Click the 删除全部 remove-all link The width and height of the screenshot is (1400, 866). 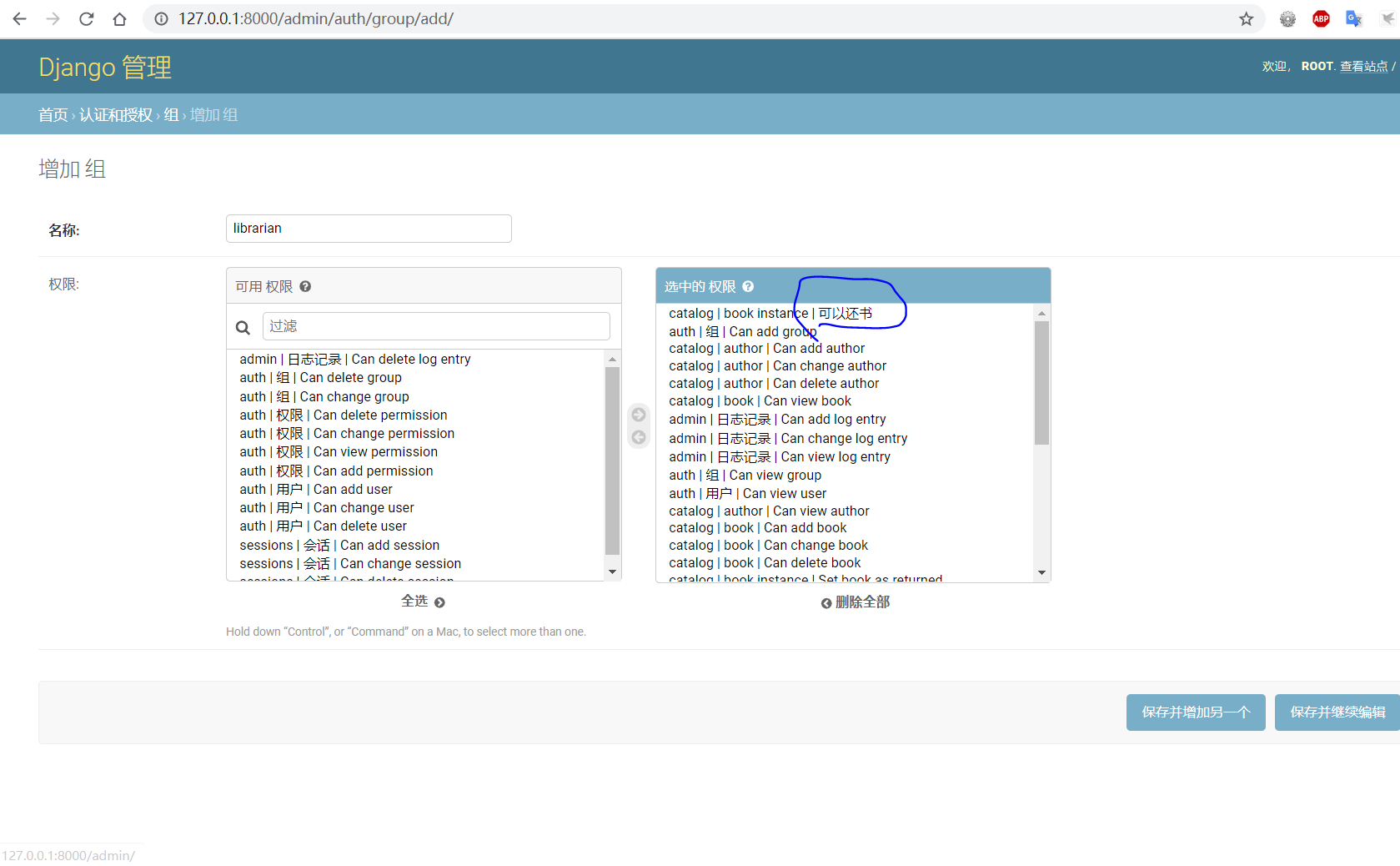856,602
